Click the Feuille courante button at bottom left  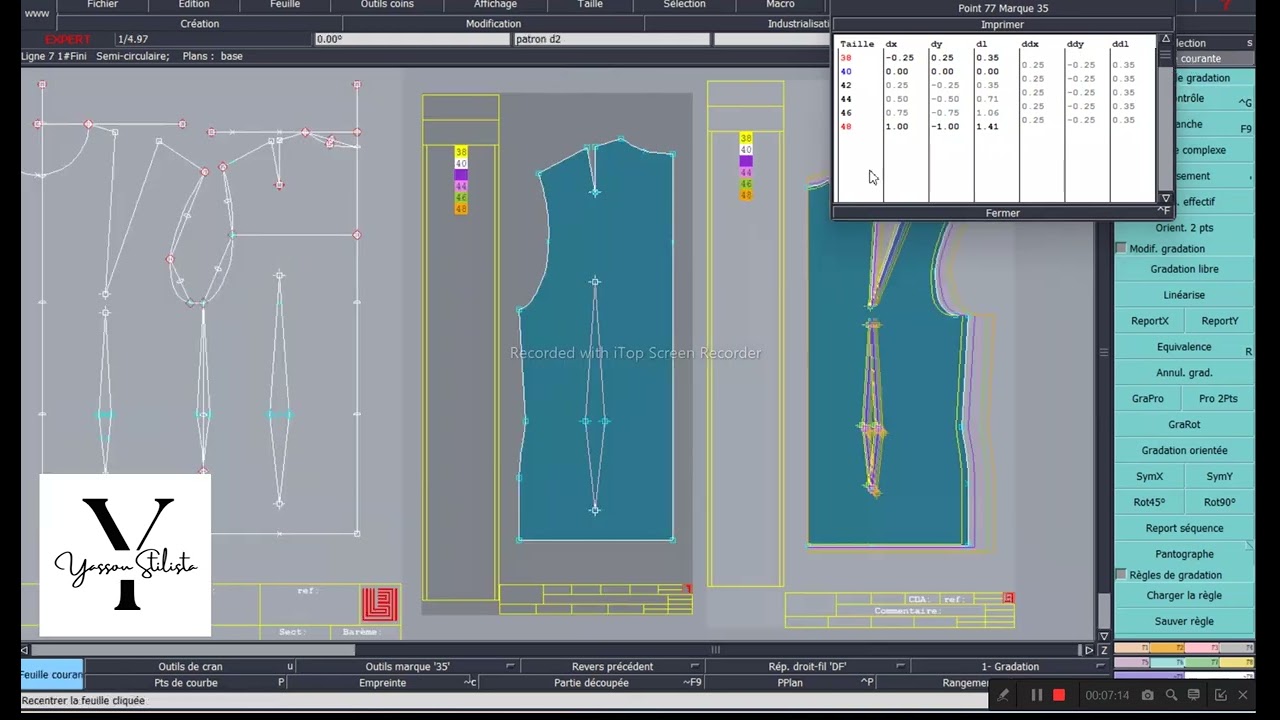click(52, 675)
